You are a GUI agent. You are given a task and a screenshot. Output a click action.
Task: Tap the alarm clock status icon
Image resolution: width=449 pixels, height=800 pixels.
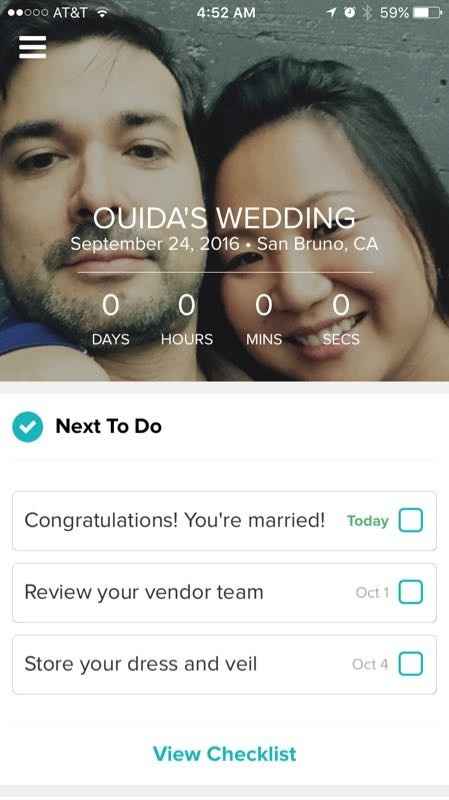(350, 12)
